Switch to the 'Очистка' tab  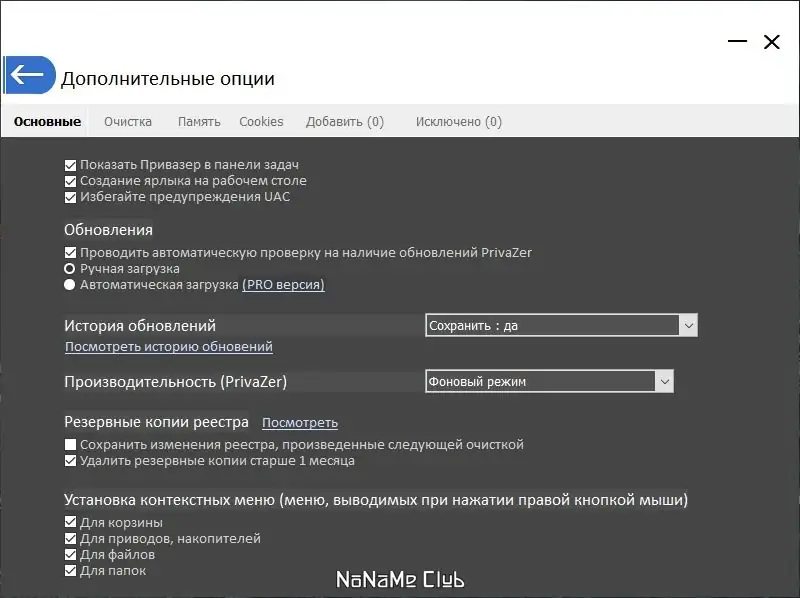(x=128, y=122)
